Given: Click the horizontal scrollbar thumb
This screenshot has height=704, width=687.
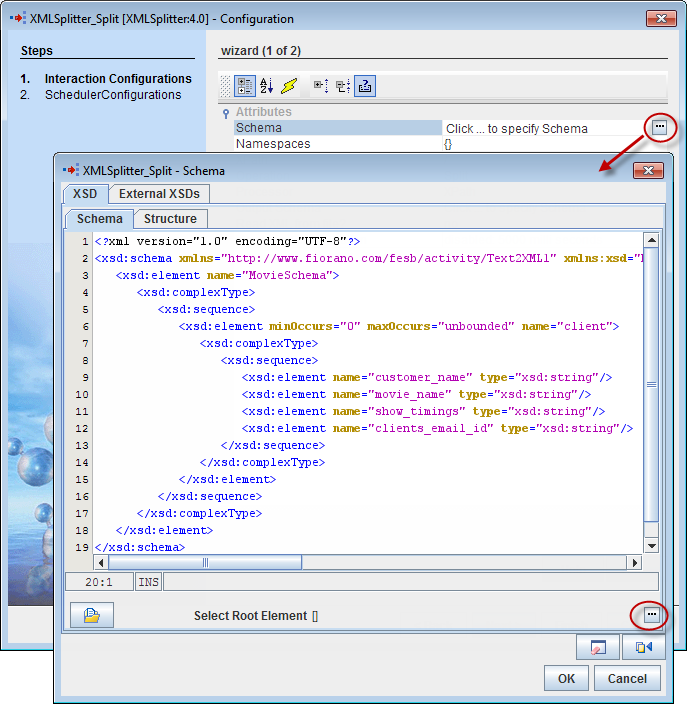Looking at the screenshot, I should click(x=205, y=563).
